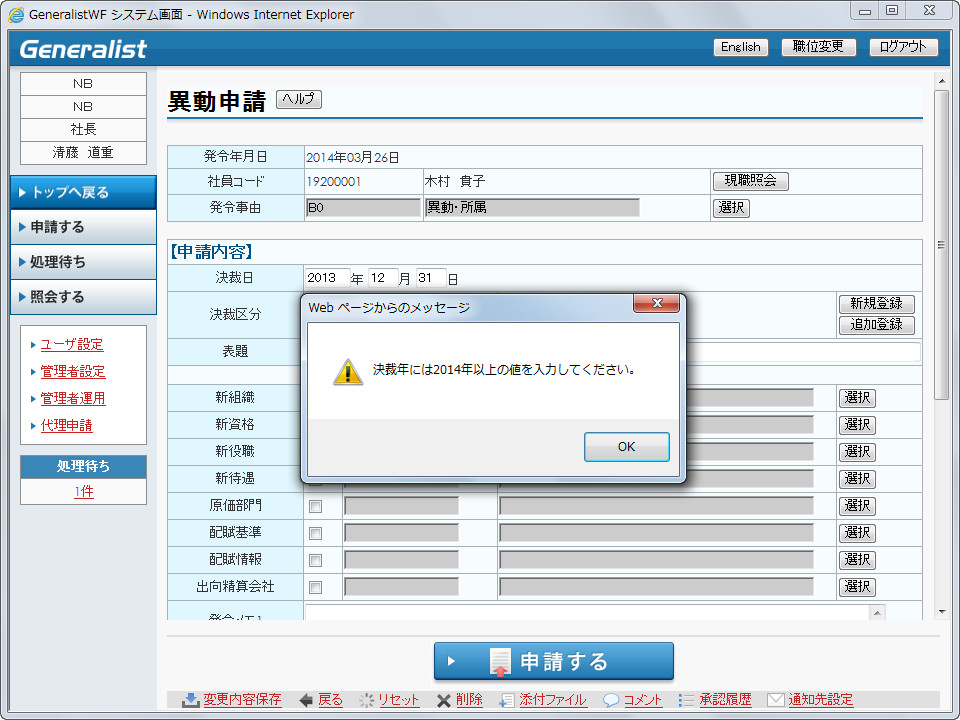960x720 pixels.
Task: Click the scrollbar down arrow
Action: pos(941,612)
